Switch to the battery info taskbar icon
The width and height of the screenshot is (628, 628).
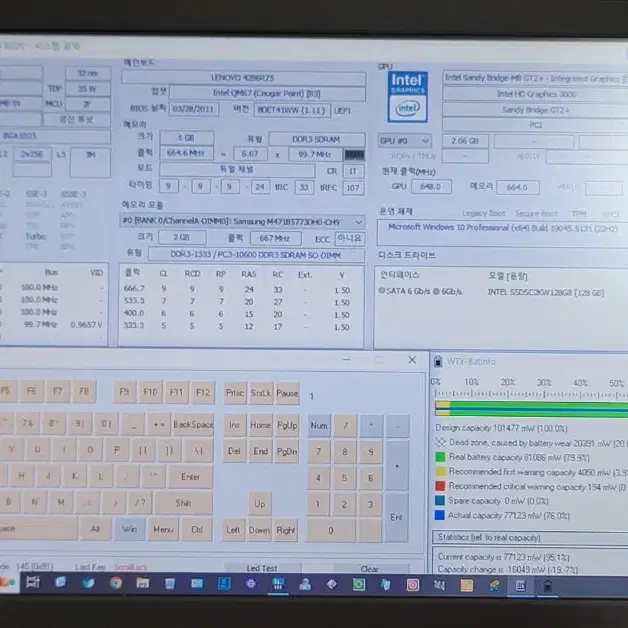click(x=547, y=586)
